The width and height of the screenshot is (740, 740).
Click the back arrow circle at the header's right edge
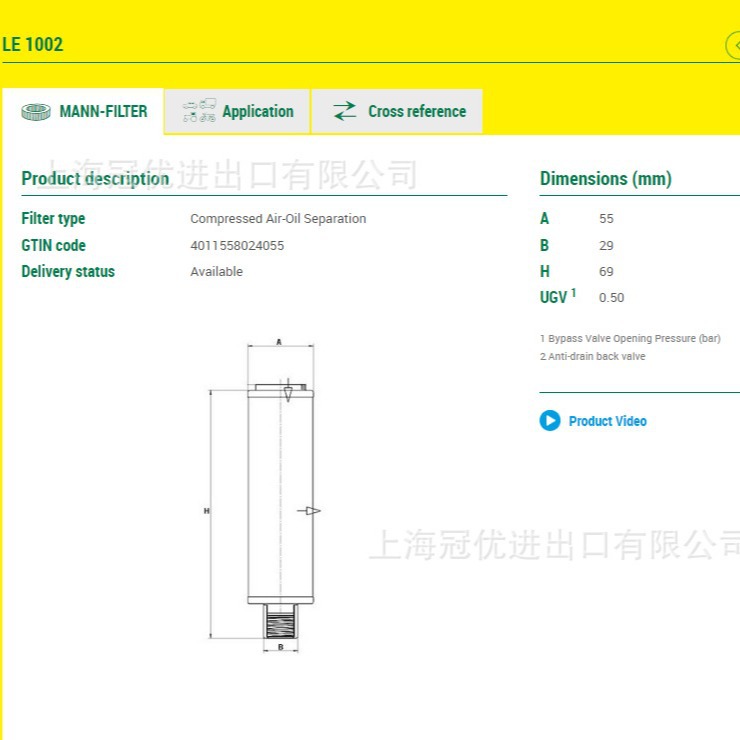pos(733,45)
